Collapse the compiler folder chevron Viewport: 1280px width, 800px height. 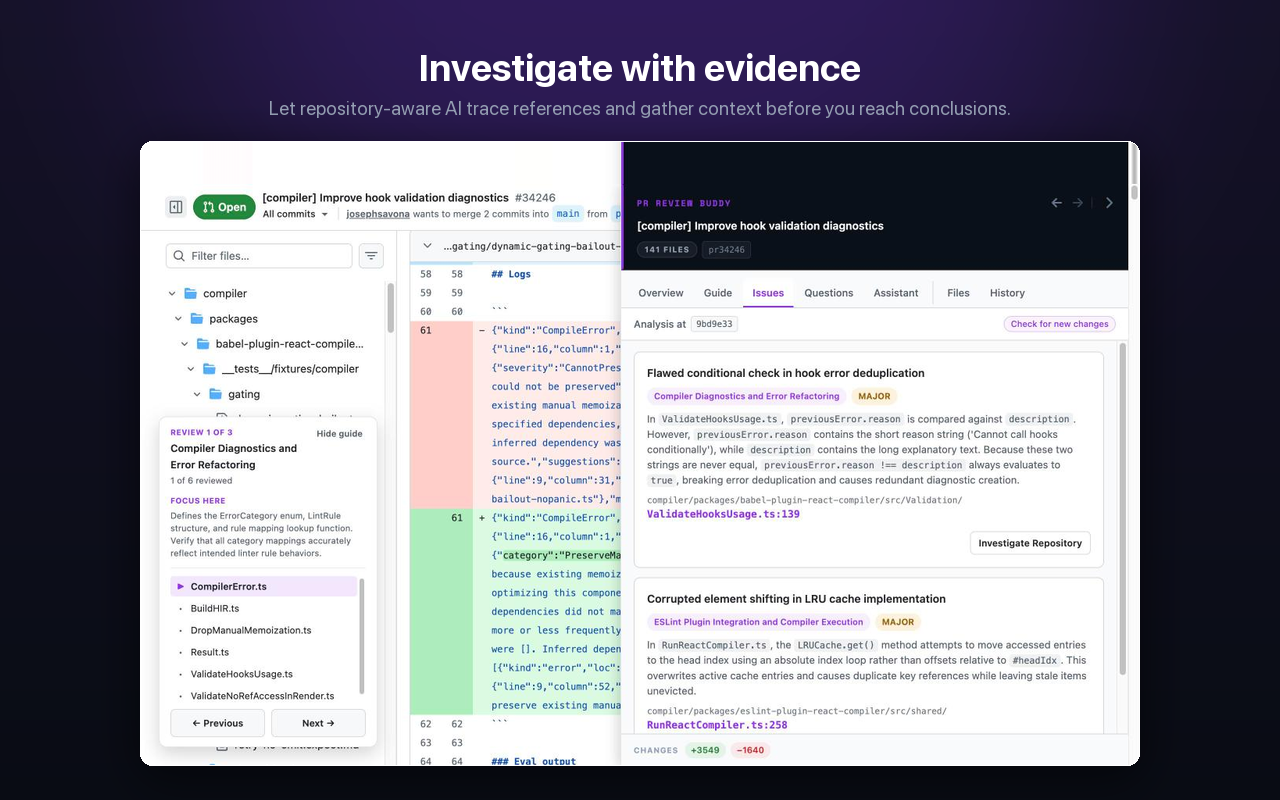tap(172, 294)
